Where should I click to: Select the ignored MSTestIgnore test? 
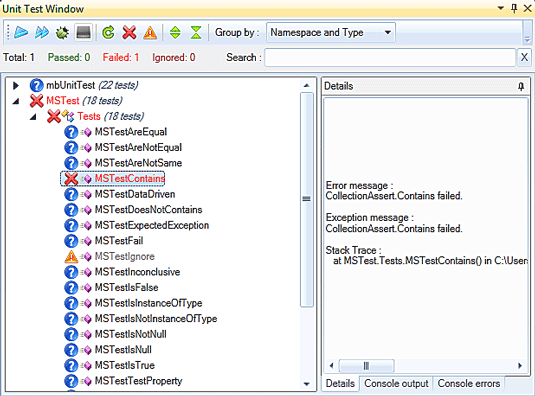pyautogui.click(x=125, y=256)
